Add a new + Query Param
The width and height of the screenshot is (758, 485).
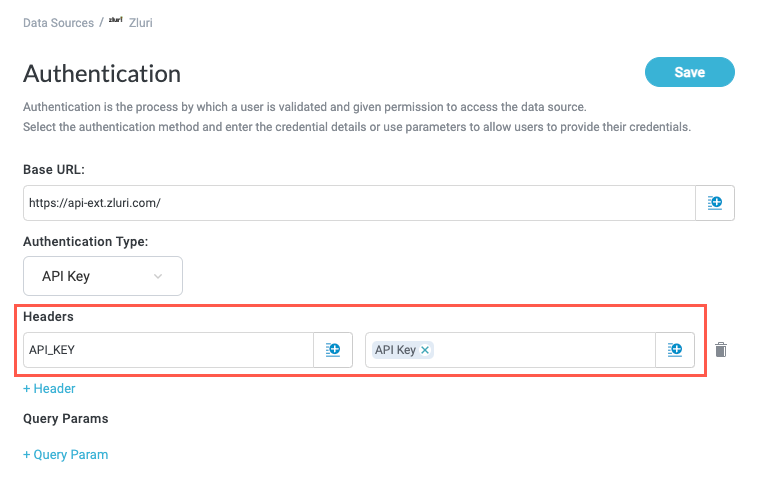(x=65, y=454)
